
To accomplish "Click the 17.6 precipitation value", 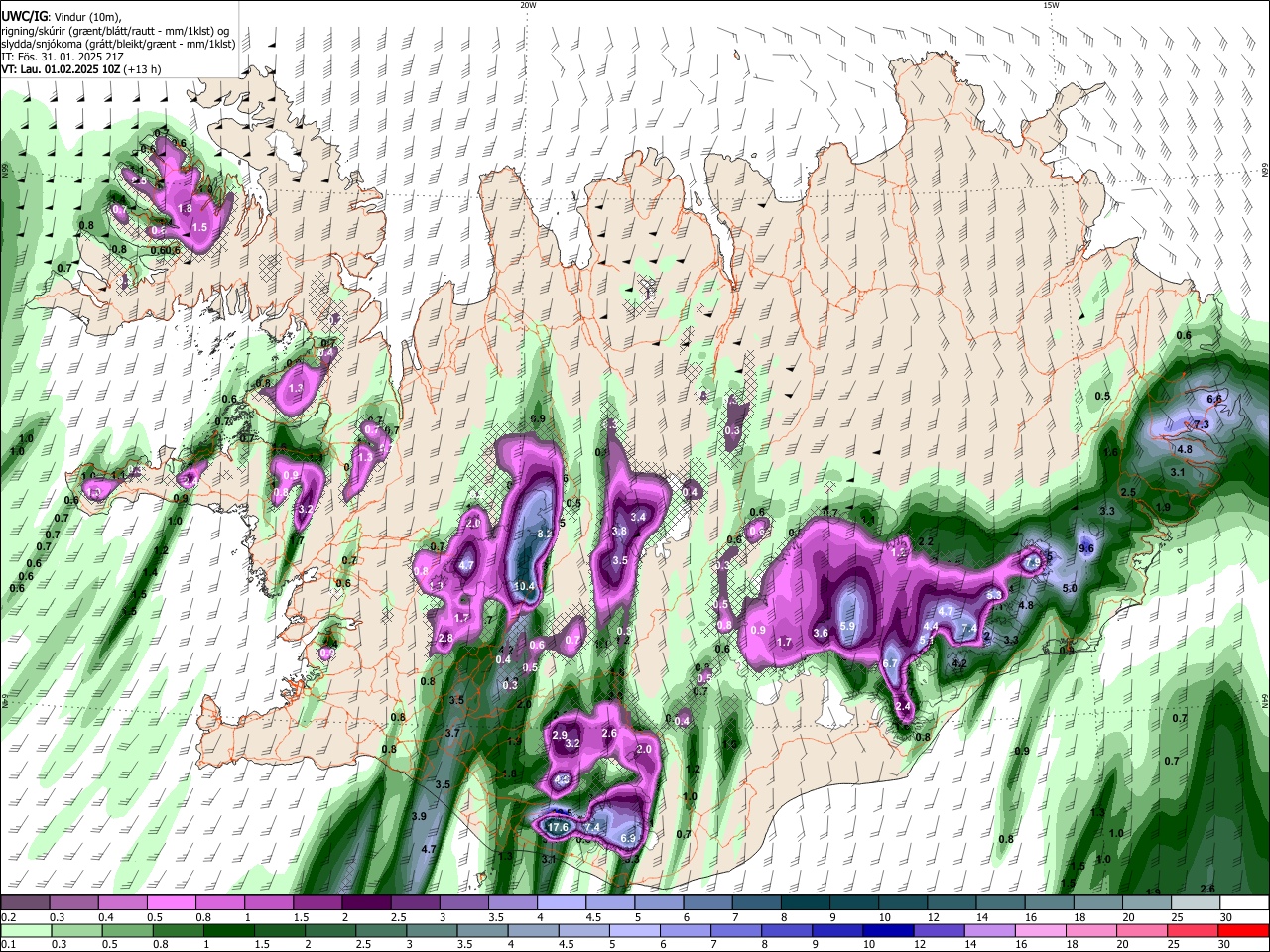I will (x=558, y=827).
